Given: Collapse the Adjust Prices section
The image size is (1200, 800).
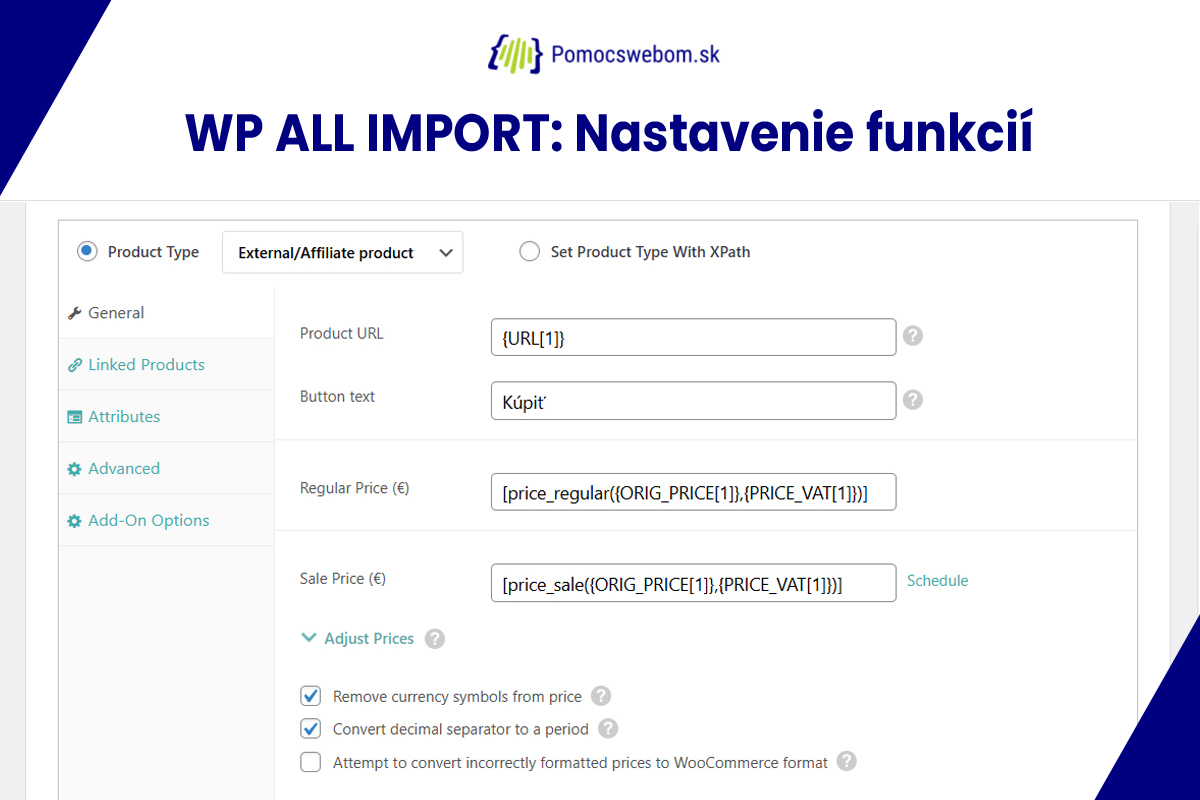Looking at the screenshot, I should (x=357, y=638).
